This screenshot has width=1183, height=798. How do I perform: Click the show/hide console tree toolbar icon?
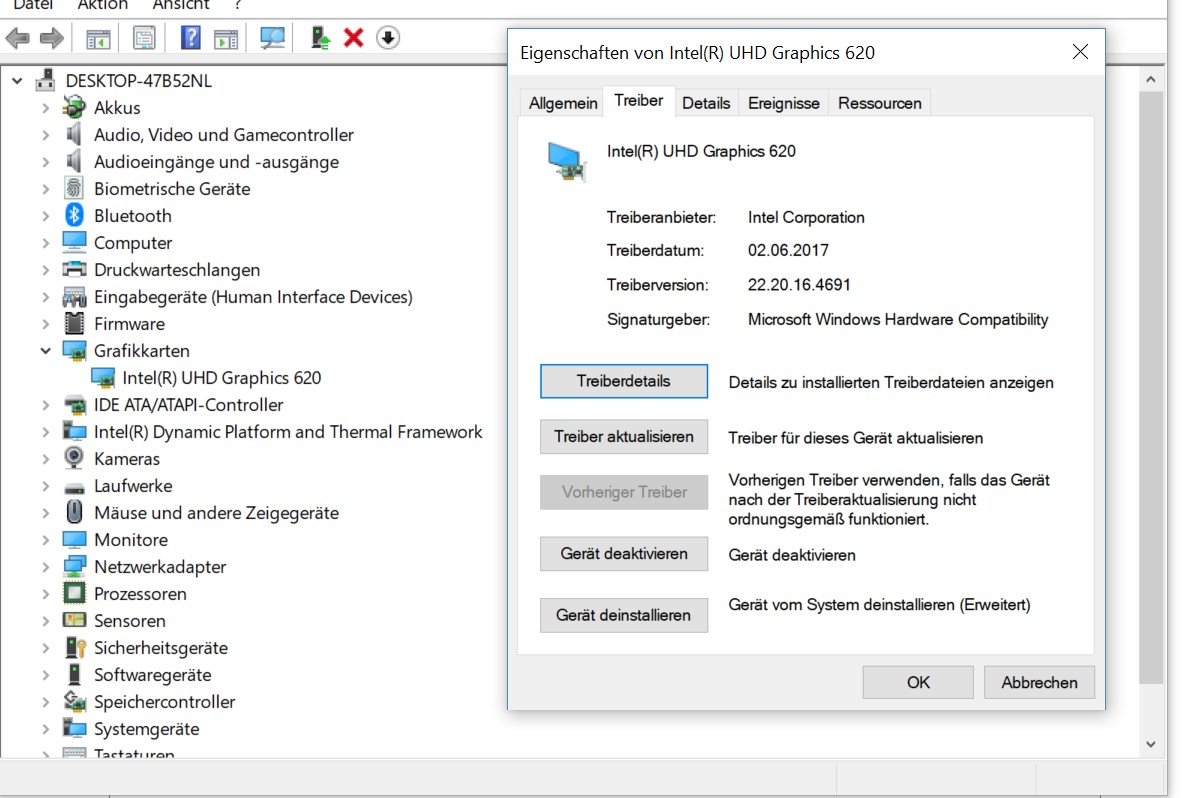(98, 38)
